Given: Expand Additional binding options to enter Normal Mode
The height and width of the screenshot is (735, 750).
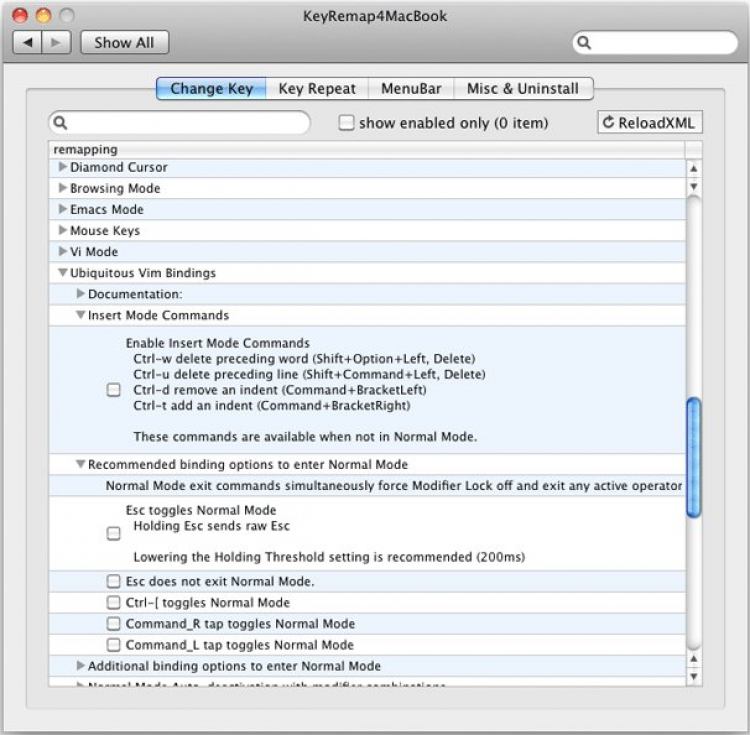Looking at the screenshot, I should [80, 666].
